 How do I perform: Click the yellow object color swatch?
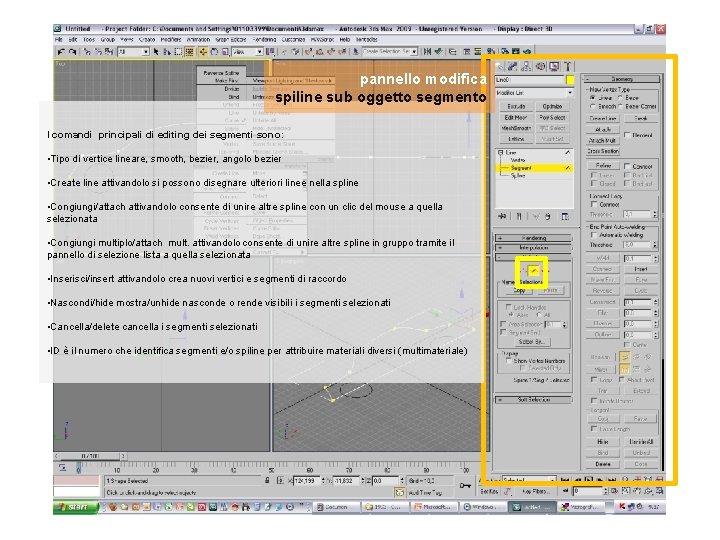pos(570,80)
